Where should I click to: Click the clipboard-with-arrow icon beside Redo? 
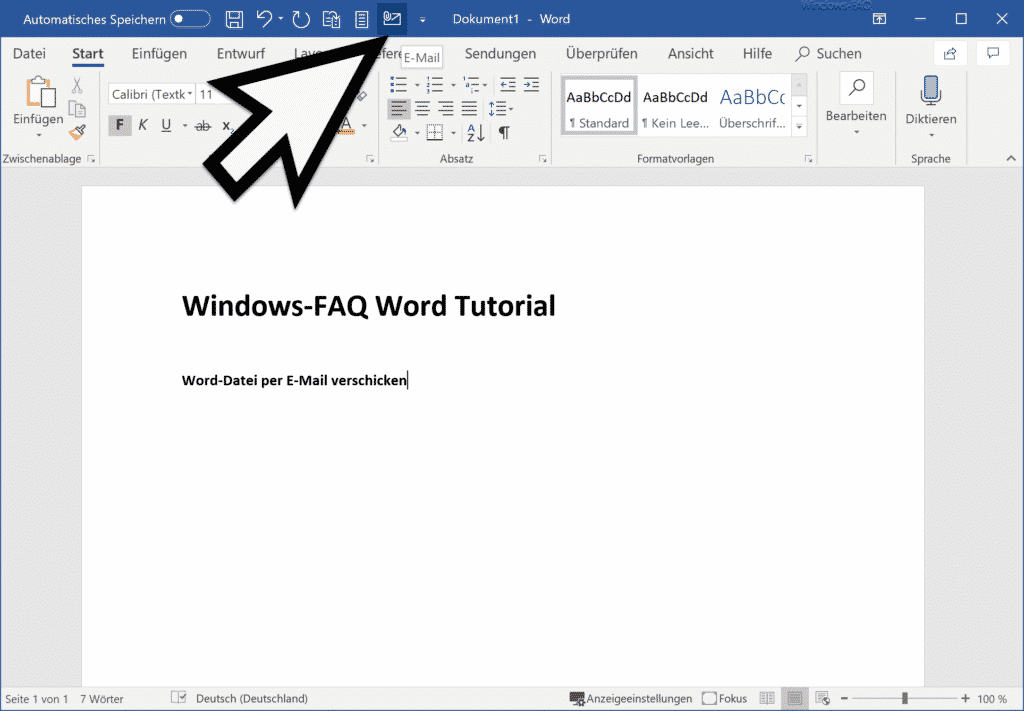332,19
